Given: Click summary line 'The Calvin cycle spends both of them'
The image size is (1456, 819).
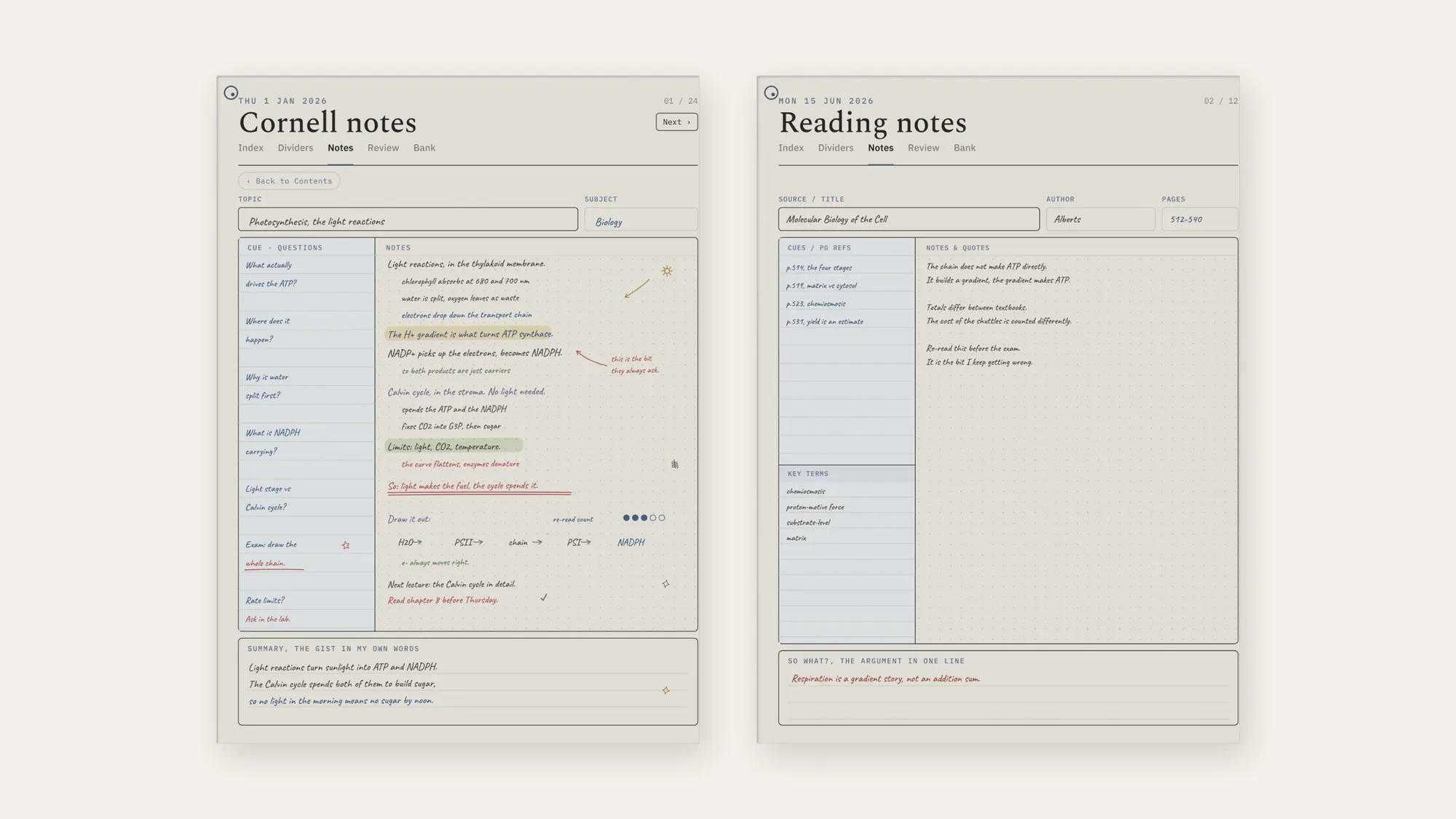Looking at the screenshot, I should click(x=342, y=684).
